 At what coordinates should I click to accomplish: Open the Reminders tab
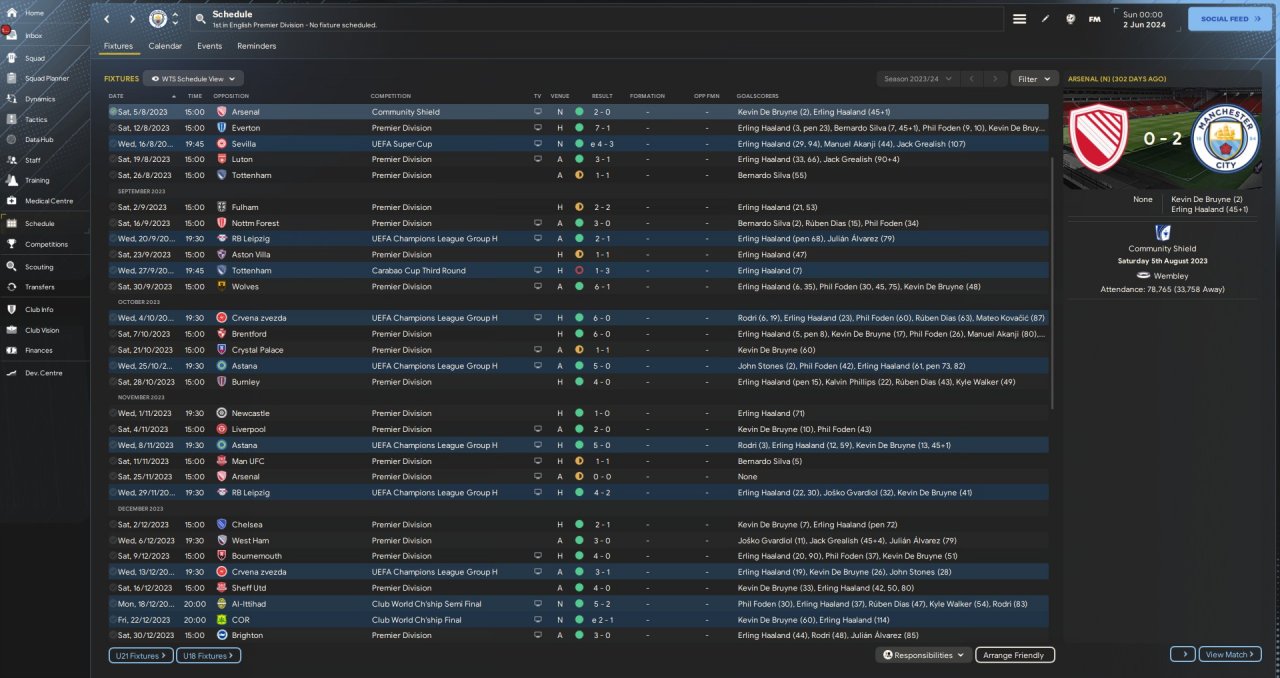point(256,46)
